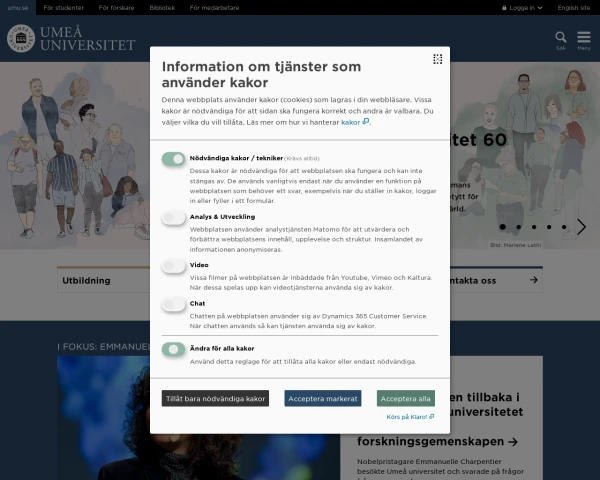Click the external link icon after kakor
Image resolution: width=600 pixels, height=480 pixels.
click(366, 121)
